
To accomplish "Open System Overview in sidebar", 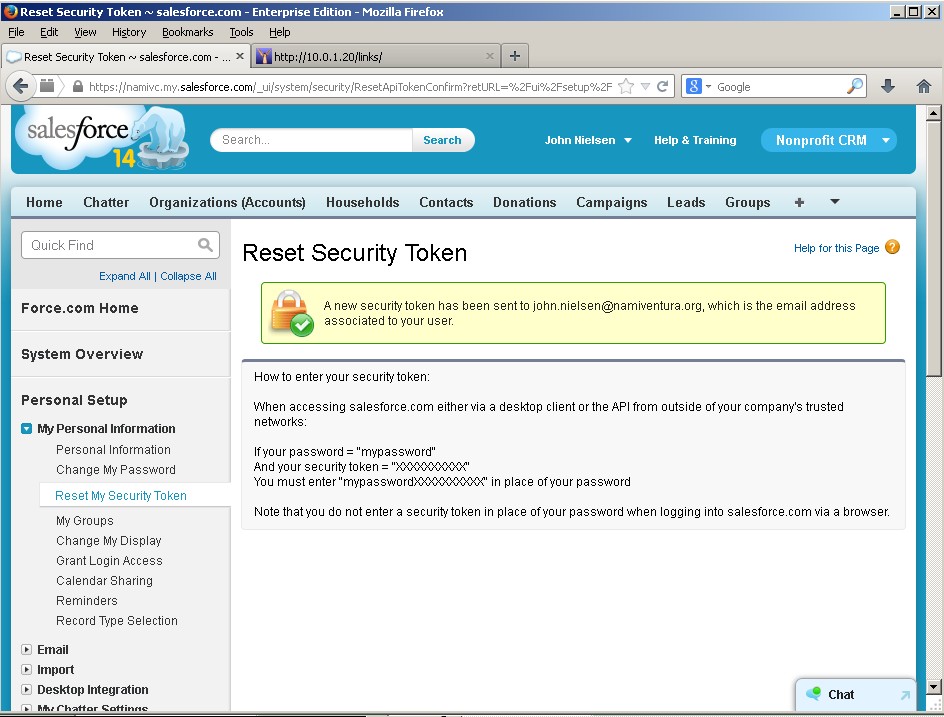I will click(82, 354).
